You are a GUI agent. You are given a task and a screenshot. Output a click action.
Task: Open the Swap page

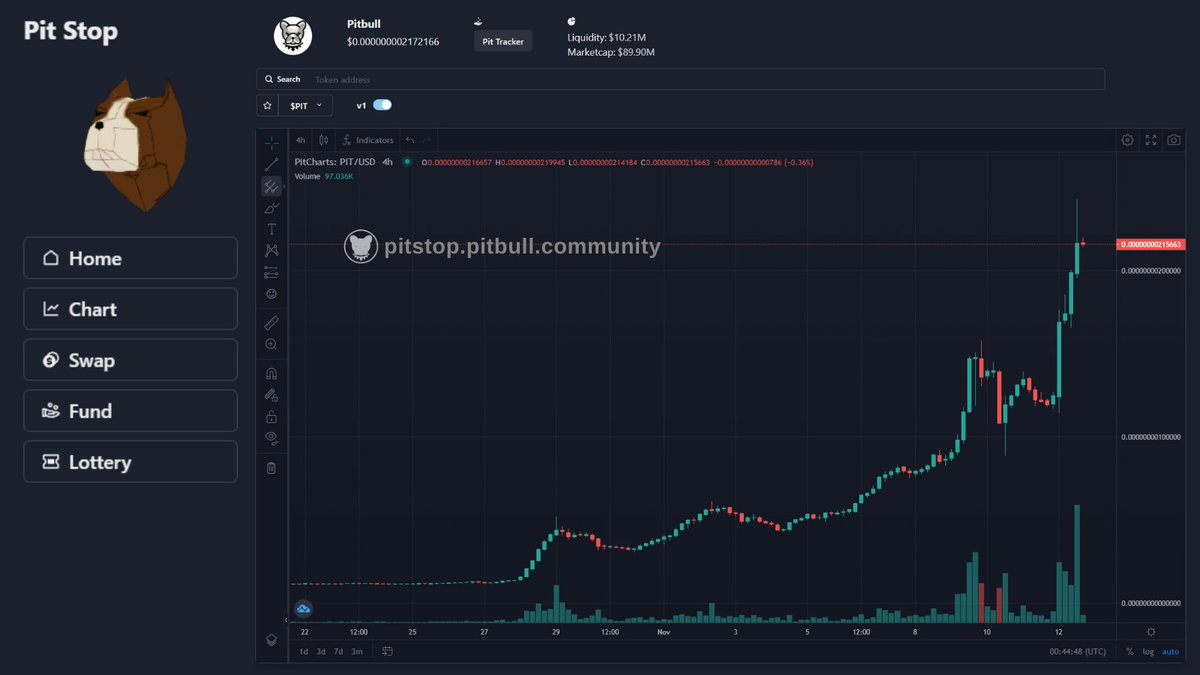131,360
